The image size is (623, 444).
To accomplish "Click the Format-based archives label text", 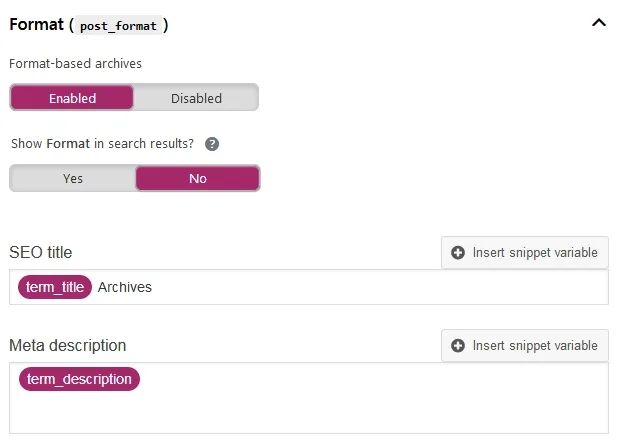I will (75, 64).
